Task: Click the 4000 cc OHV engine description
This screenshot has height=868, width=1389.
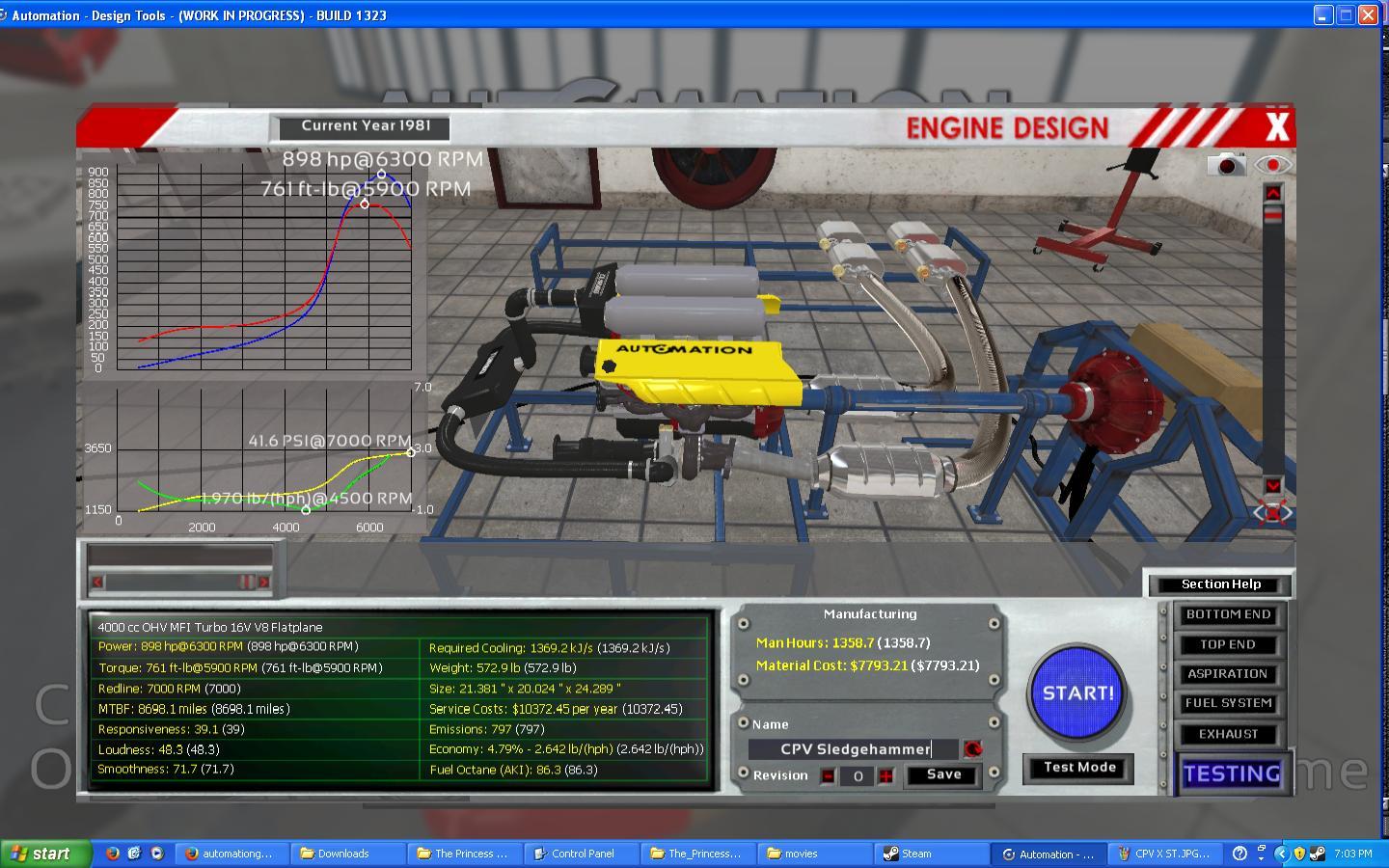Action: [210, 627]
